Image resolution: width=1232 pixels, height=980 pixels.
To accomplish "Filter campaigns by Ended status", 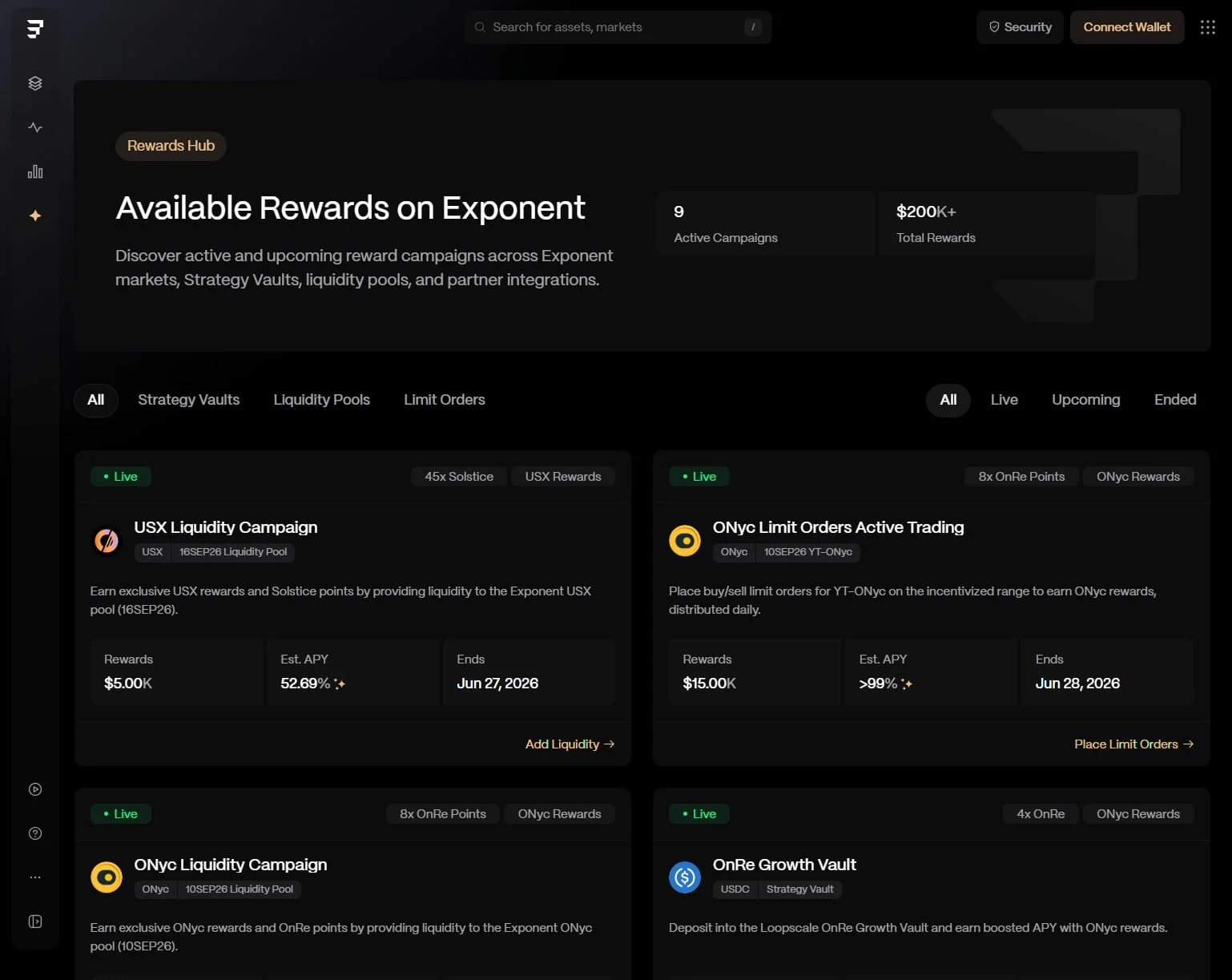I will point(1175,400).
